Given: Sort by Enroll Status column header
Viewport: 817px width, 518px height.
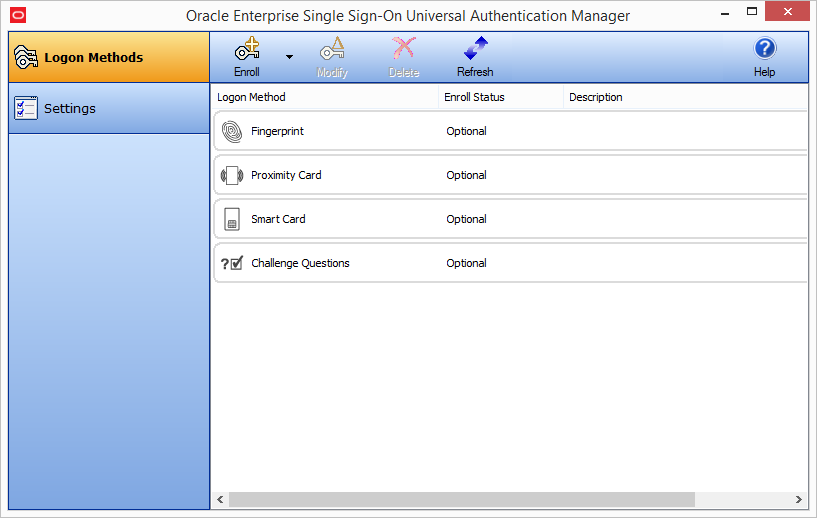Looking at the screenshot, I should [501, 97].
